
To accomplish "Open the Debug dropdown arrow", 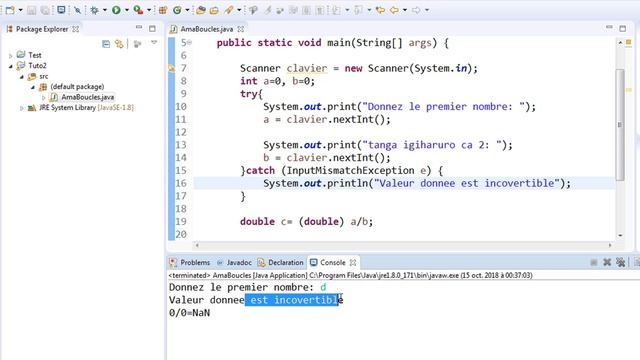I will [105, 10].
